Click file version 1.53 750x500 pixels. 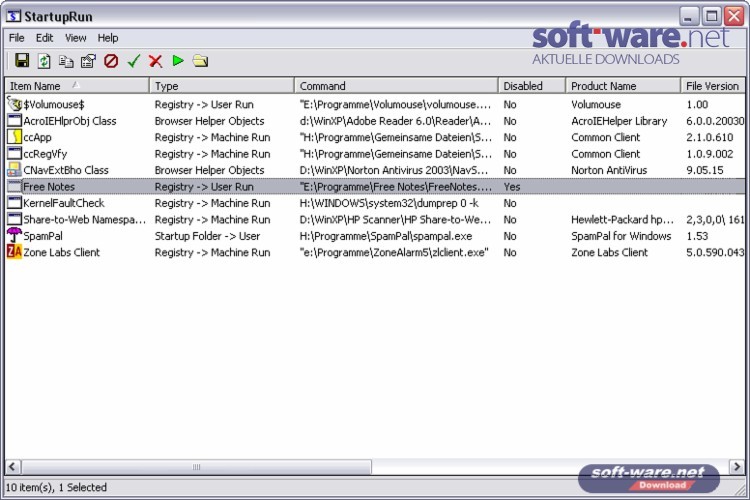697,236
